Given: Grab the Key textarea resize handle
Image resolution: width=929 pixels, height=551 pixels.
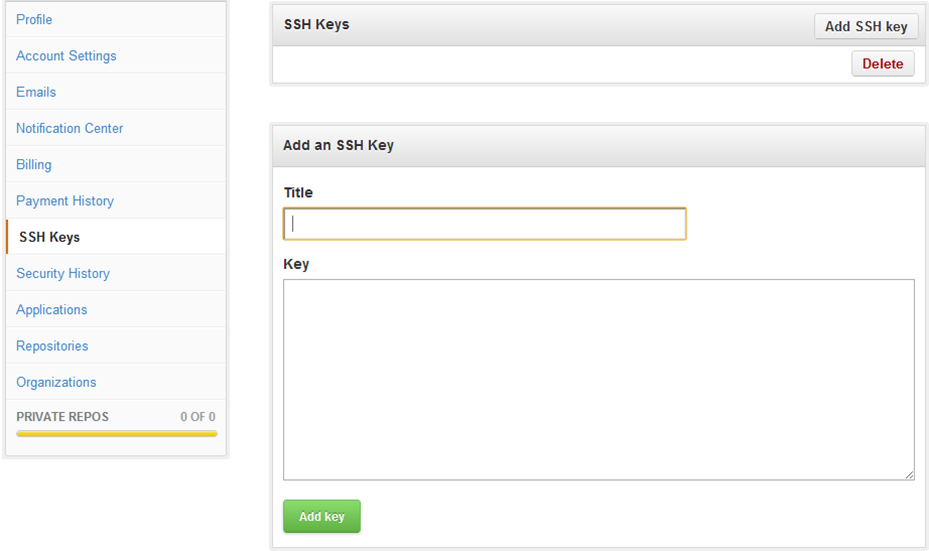Looking at the screenshot, I should click(x=909, y=475).
